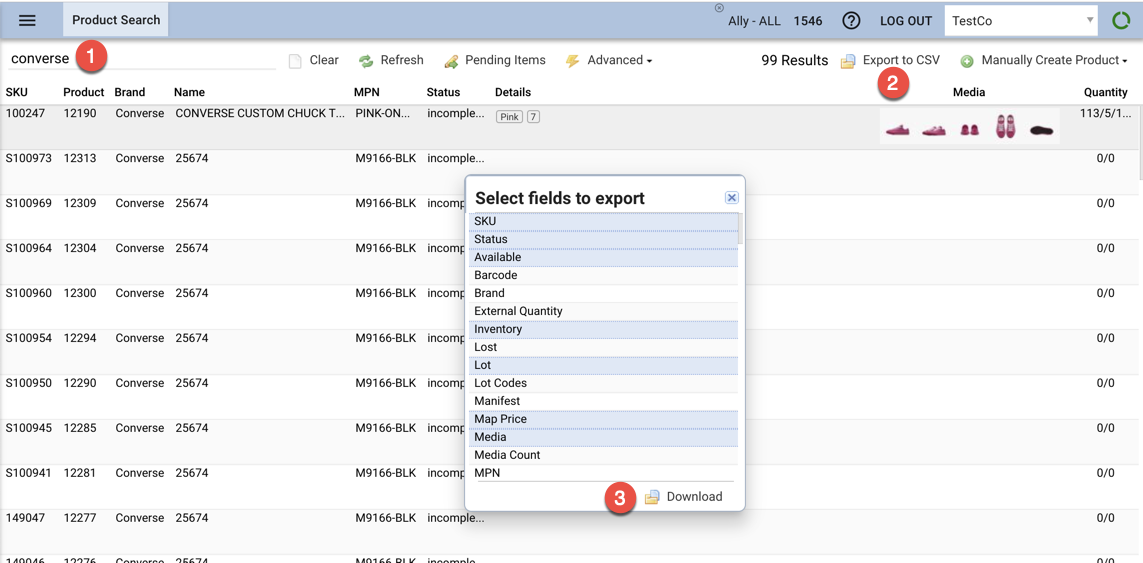
Task: Click the Download folder icon in dialog
Action: tap(652, 497)
